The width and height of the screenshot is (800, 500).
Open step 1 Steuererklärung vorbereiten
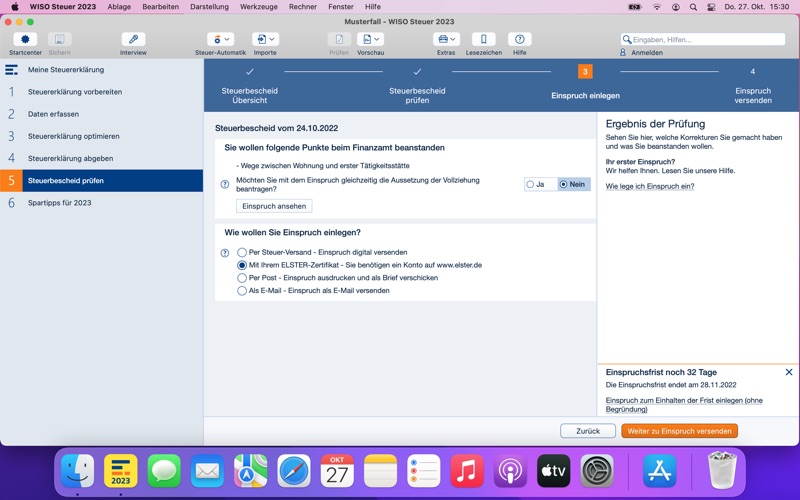pos(102,92)
